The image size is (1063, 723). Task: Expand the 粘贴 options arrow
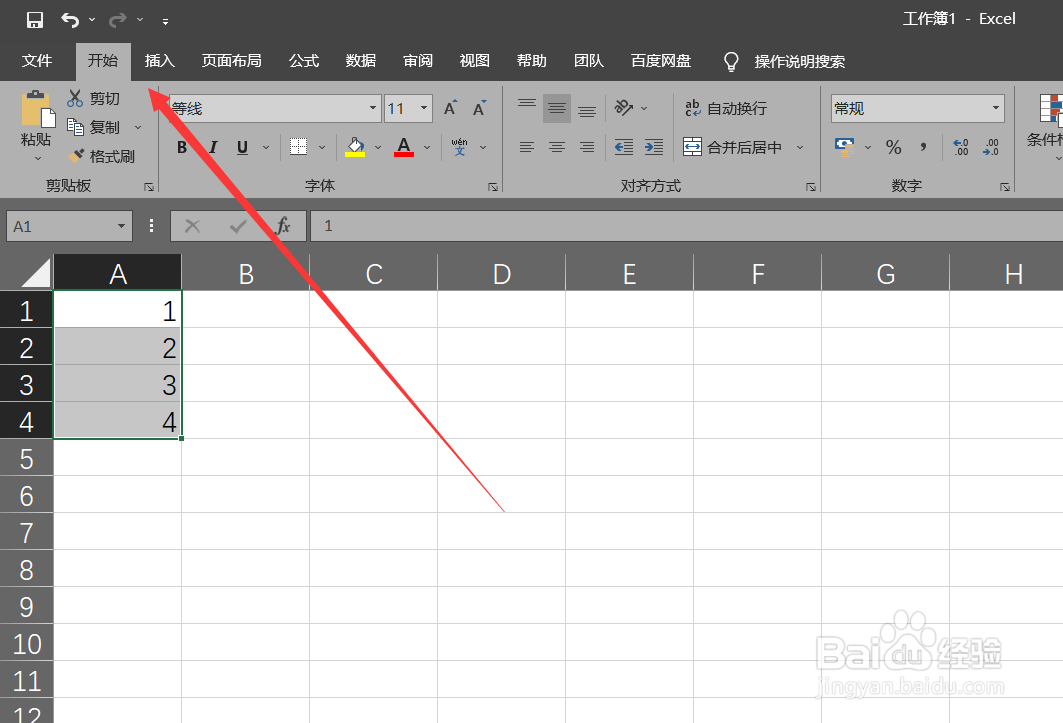tap(37, 158)
